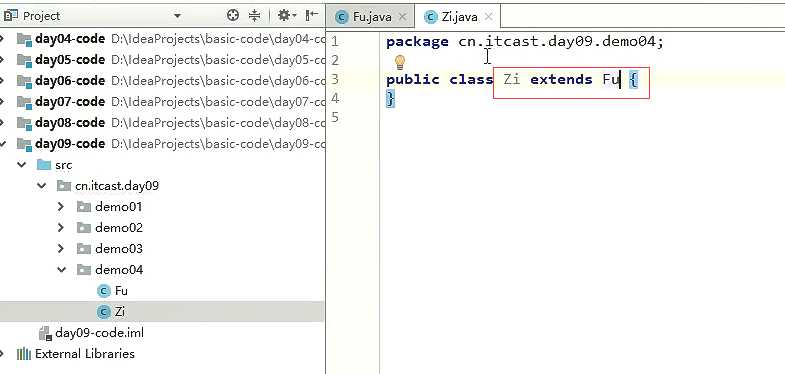Click the collapse all icon in Project panel

254,16
